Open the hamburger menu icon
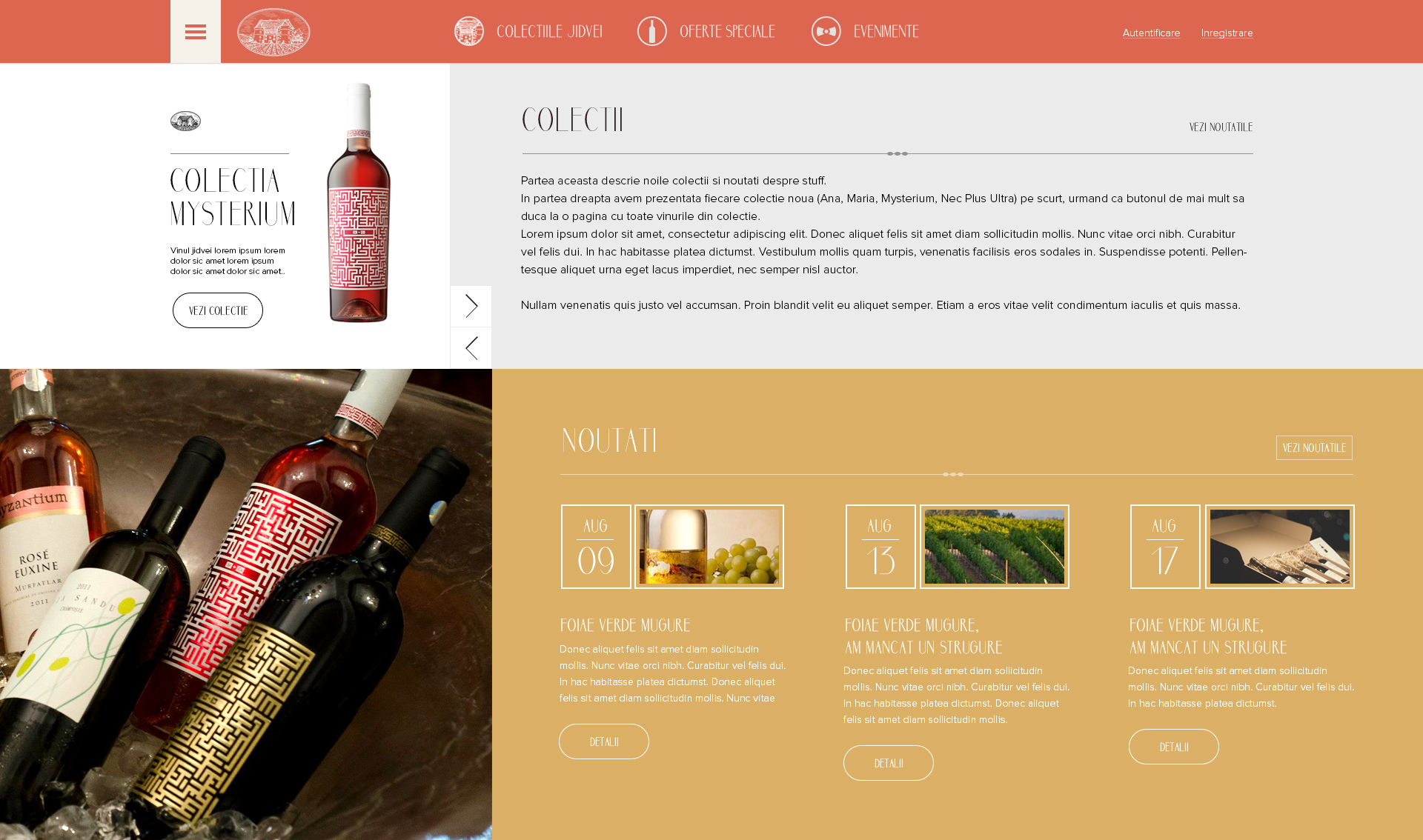 click(x=196, y=32)
